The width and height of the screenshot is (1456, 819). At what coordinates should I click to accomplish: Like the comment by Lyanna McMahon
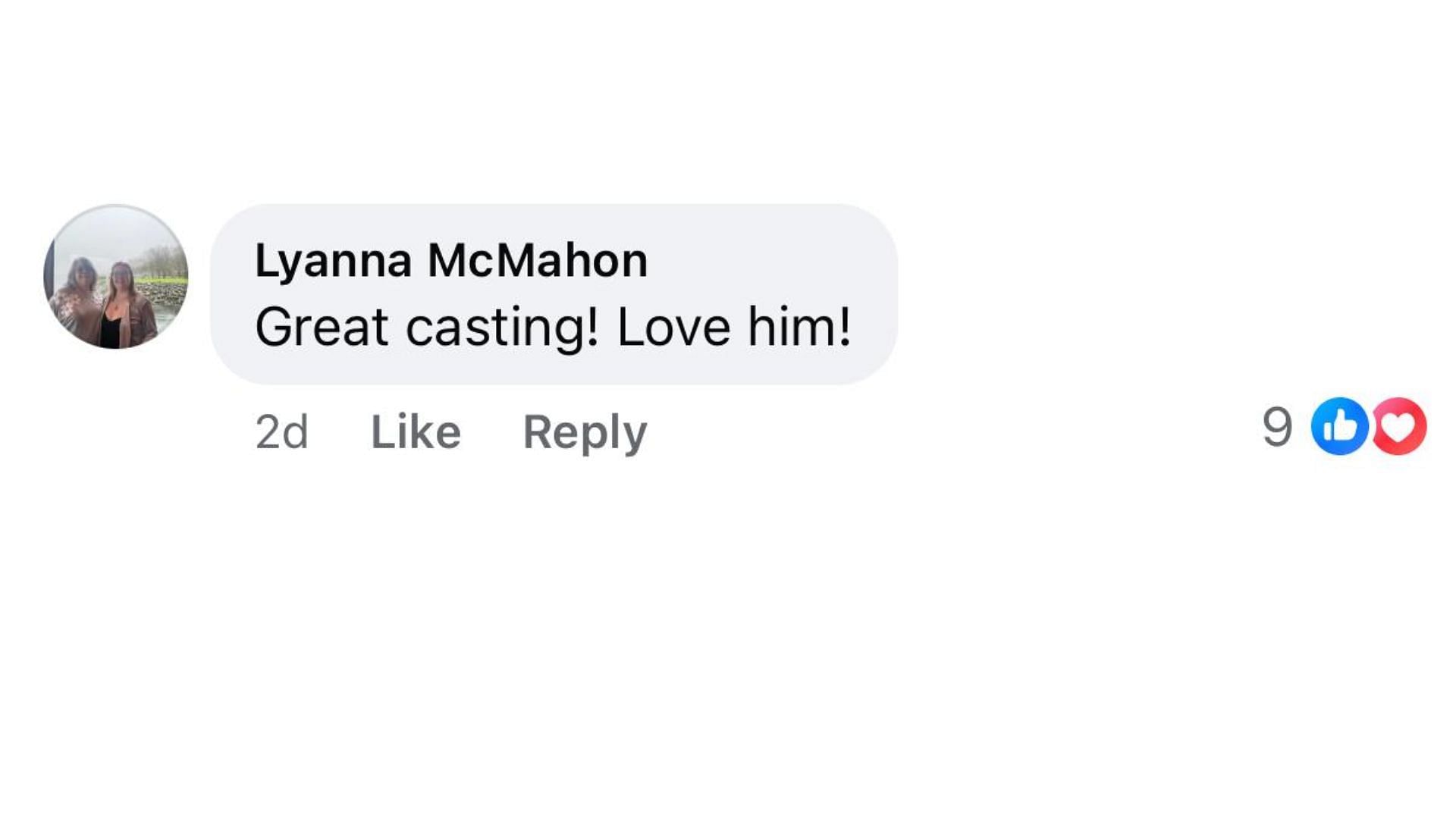tap(416, 432)
